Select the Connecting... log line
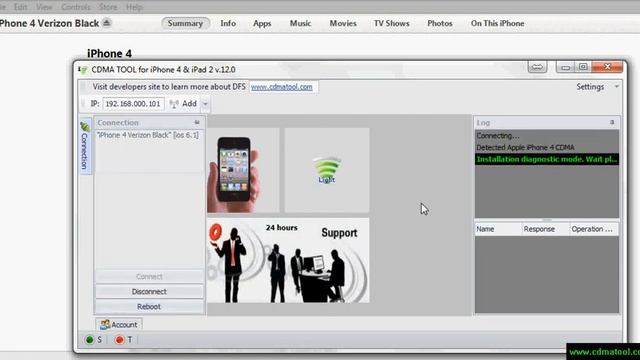Image resolution: width=640 pixels, height=360 pixels. click(x=547, y=136)
